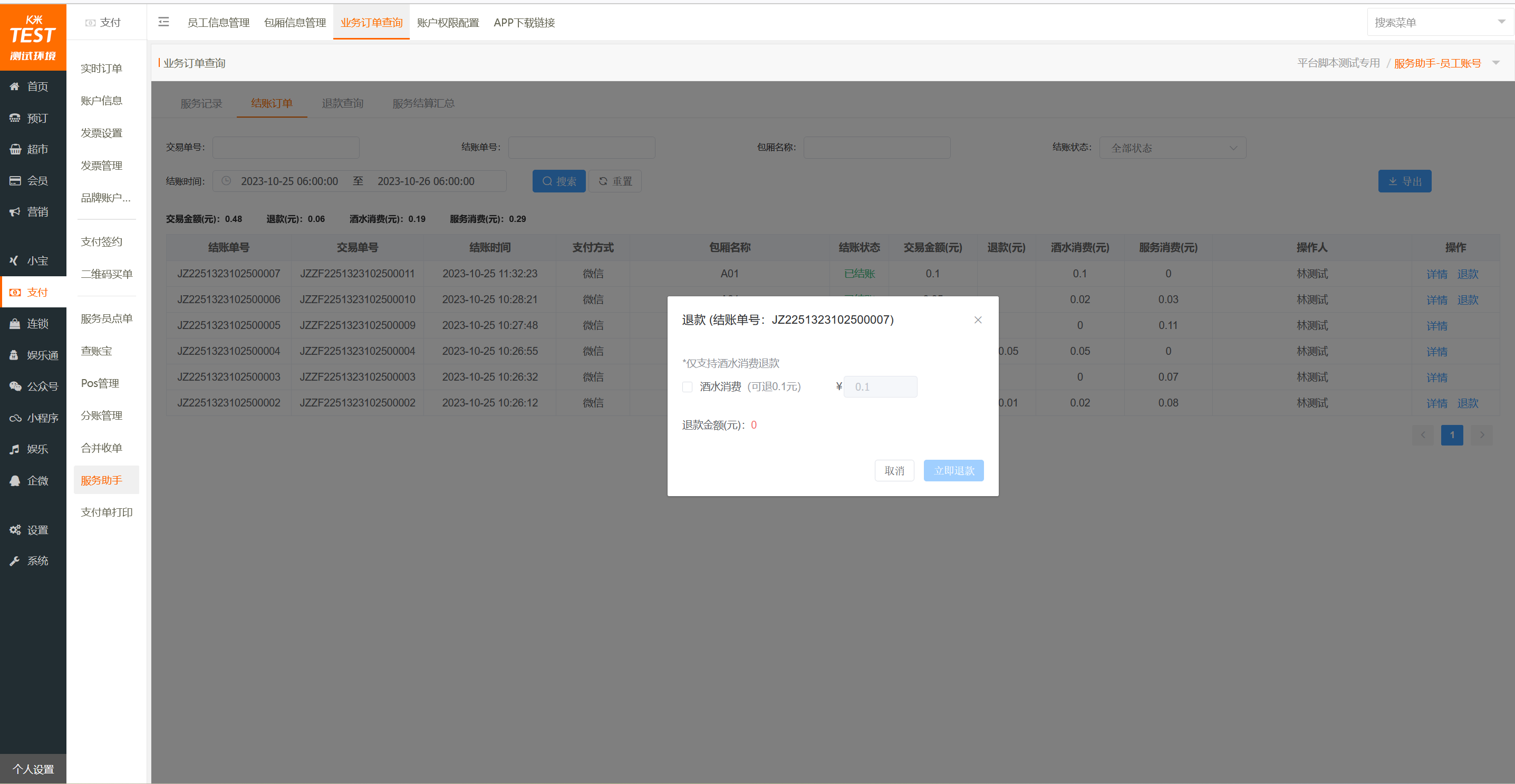Click the 超市 basket icon
The height and width of the screenshot is (784, 1515).
point(15,149)
